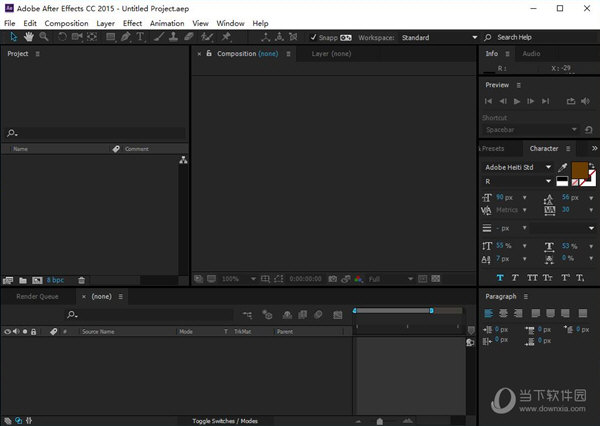
Task: Select the Pen tool
Action: click(126, 37)
